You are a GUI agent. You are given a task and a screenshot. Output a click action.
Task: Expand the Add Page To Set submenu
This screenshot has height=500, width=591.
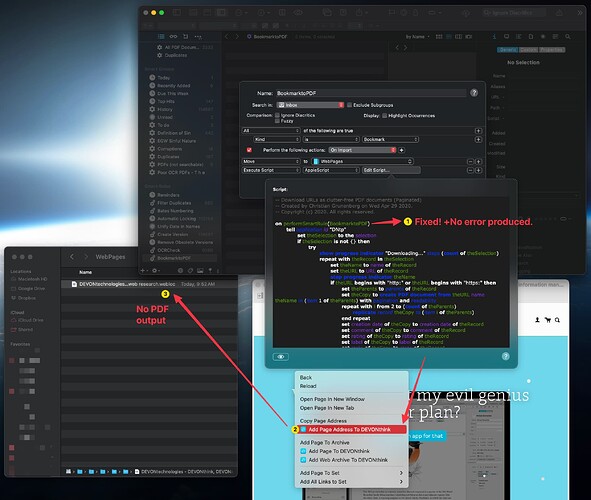point(351,473)
